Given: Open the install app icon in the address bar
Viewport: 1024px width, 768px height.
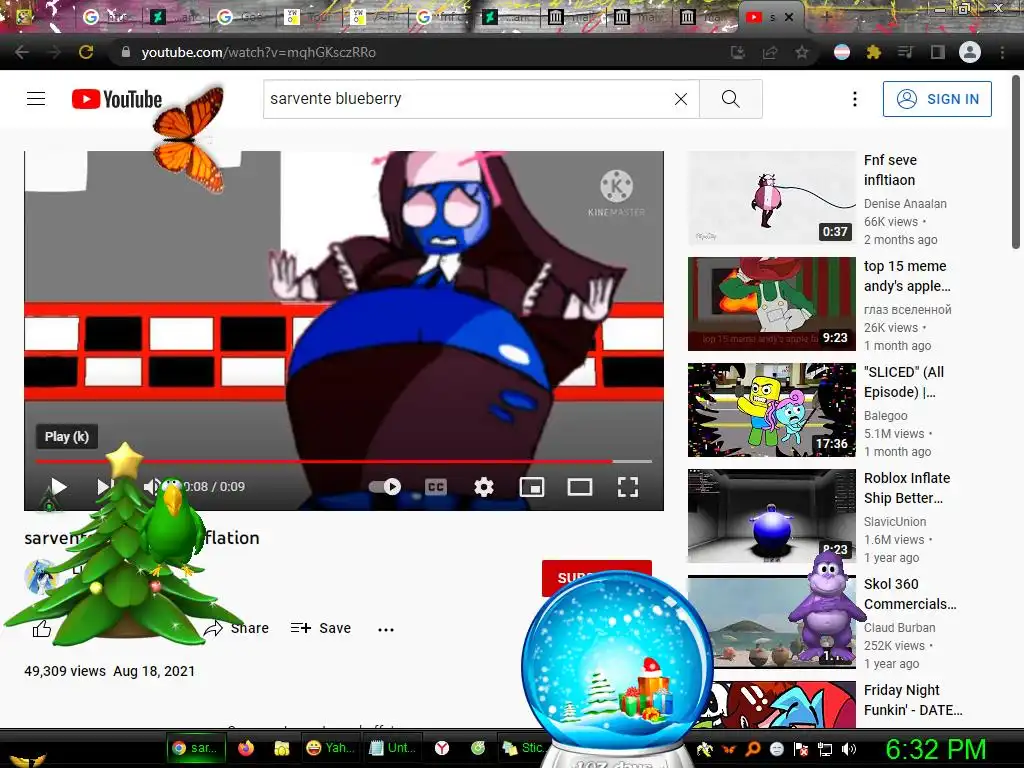Looking at the screenshot, I should (737, 52).
